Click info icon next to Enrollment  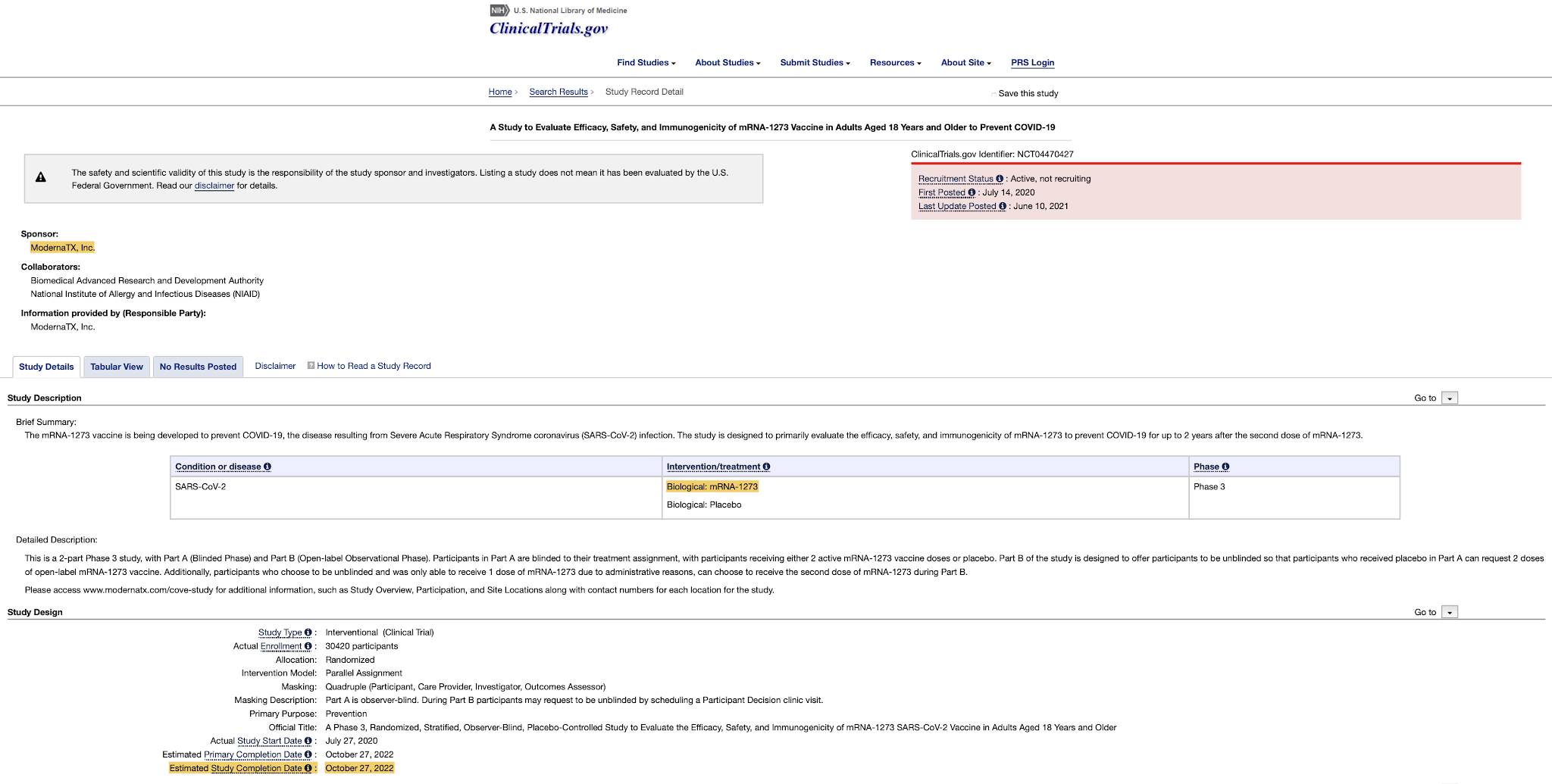pyautogui.click(x=308, y=646)
